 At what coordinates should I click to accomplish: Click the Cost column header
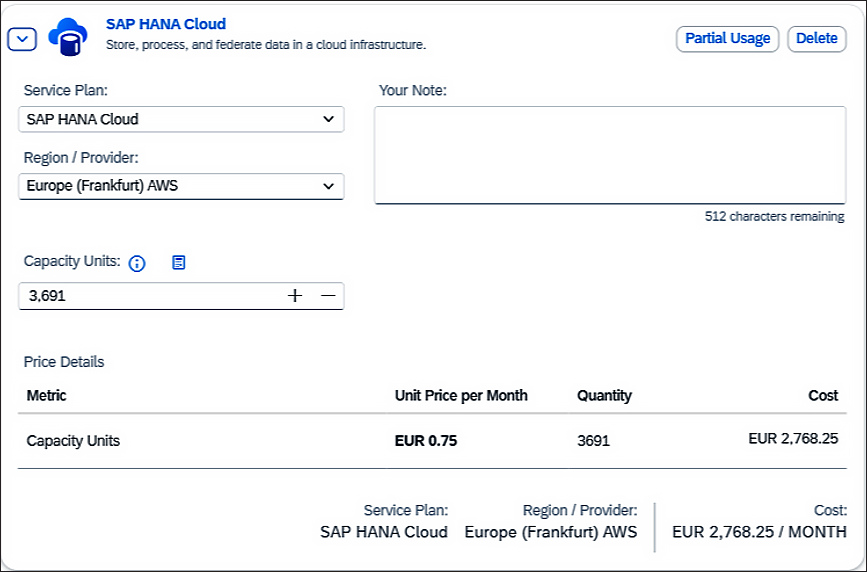pyautogui.click(x=823, y=396)
